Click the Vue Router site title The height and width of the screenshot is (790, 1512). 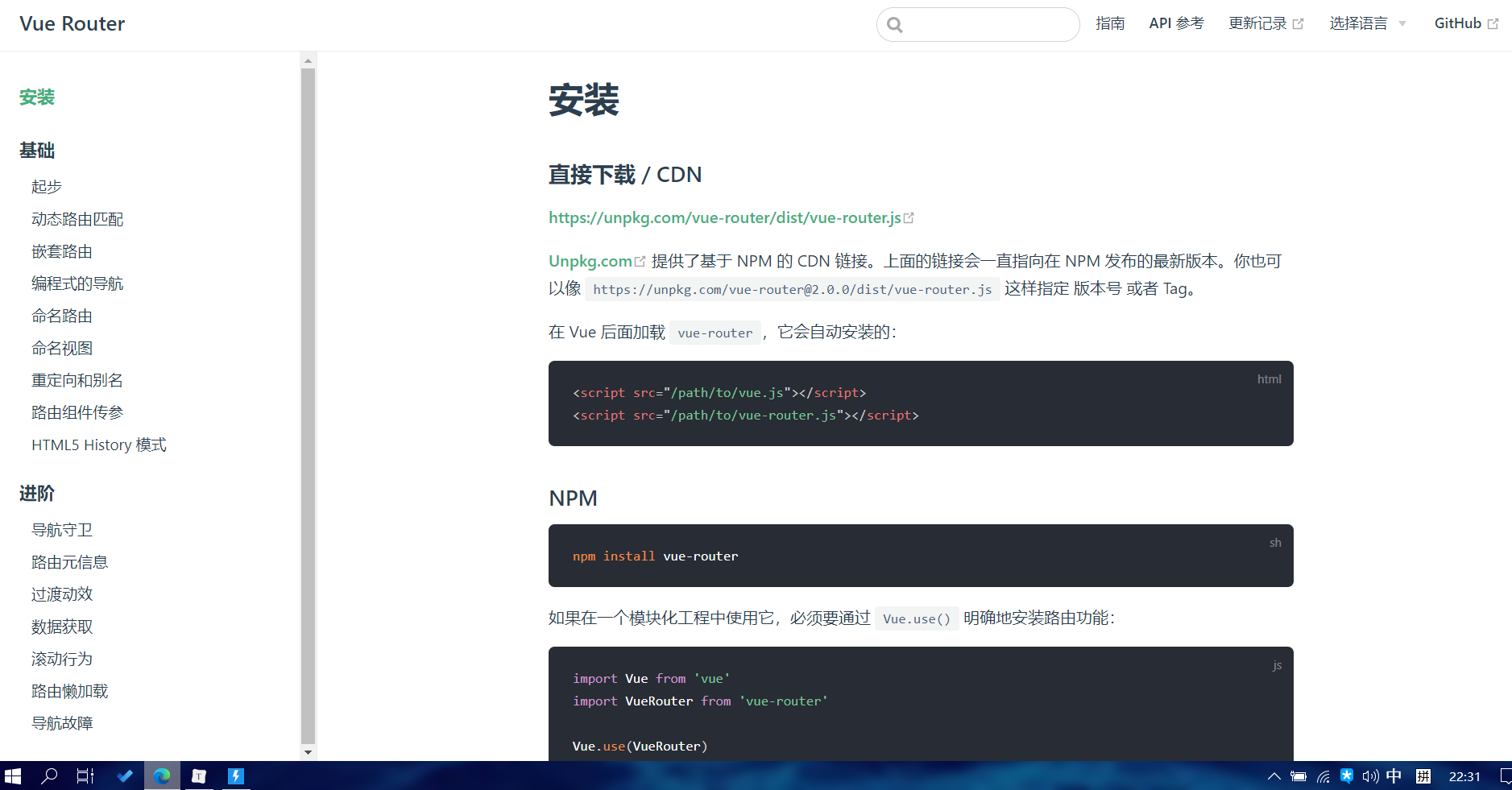(72, 24)
